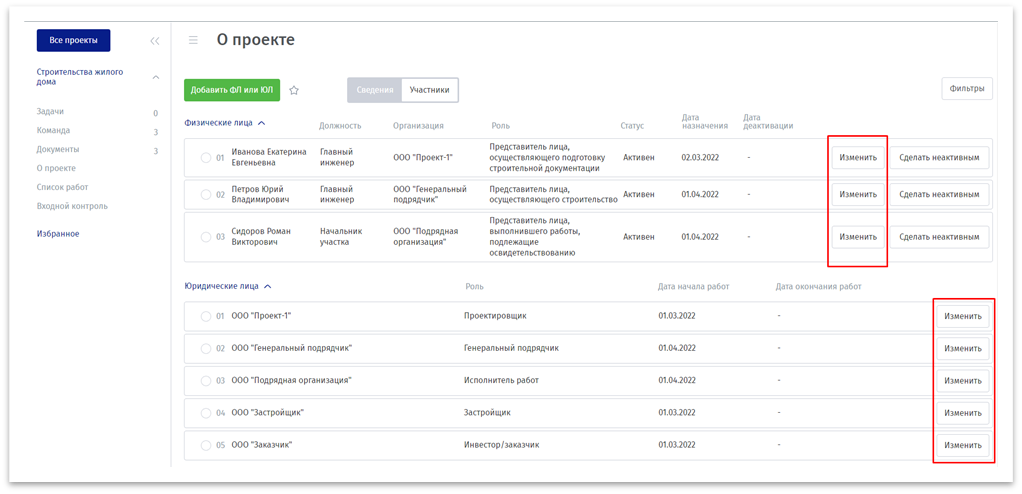Open the Фильтры panel
Image resolution: width=1022 pixels, height=494 pixels.
967,89
